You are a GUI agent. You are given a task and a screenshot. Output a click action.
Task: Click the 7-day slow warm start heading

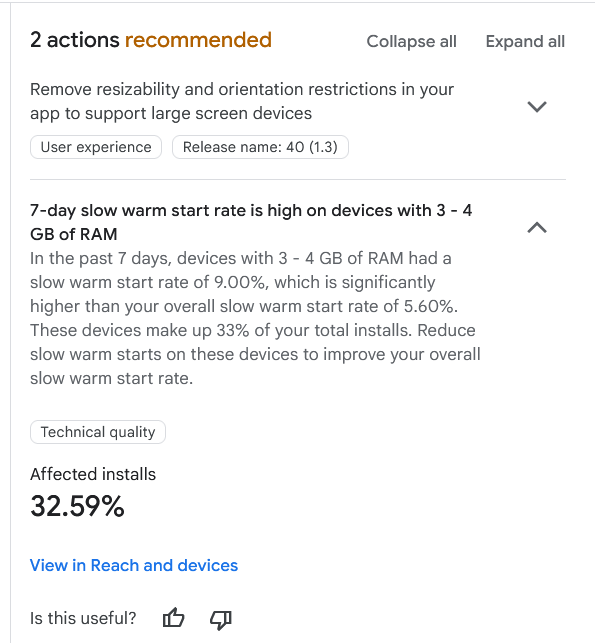pyautogui.click(x=251, y=222)
